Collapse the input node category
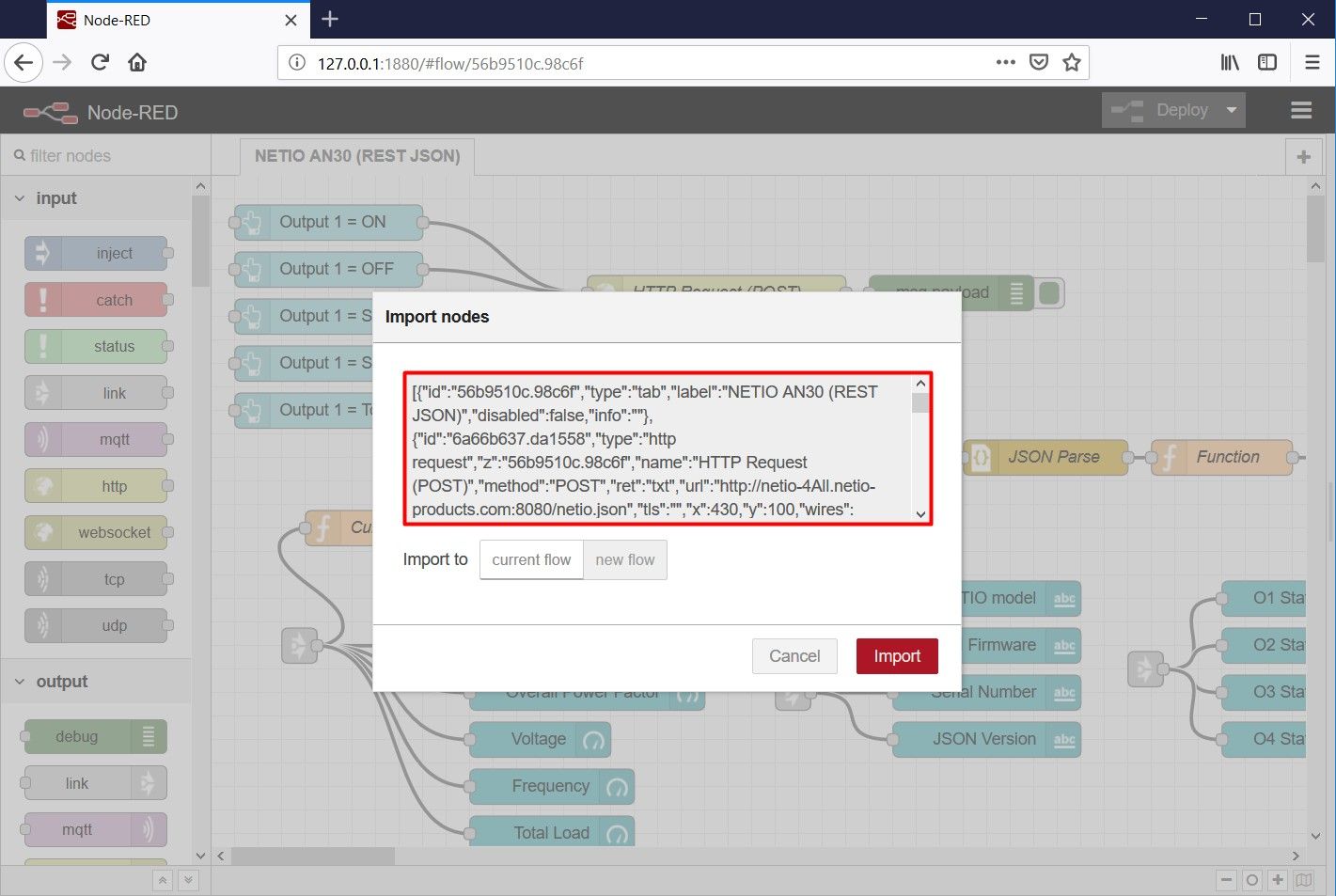Image resolution: width=1336 pixels, height=896 pixels. [x=21, y=197]
